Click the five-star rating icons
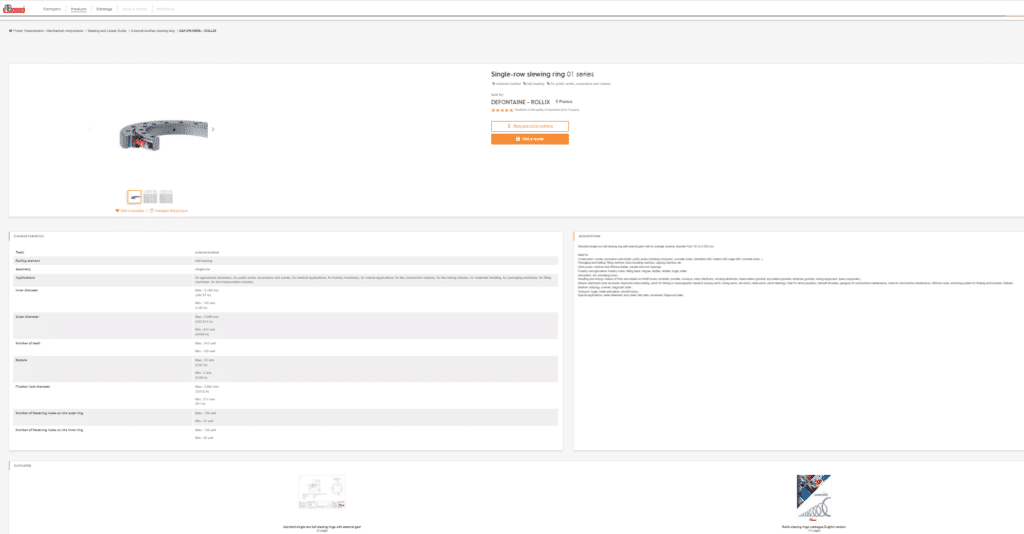The image size is (1024, 534). [x=499, y=110]
